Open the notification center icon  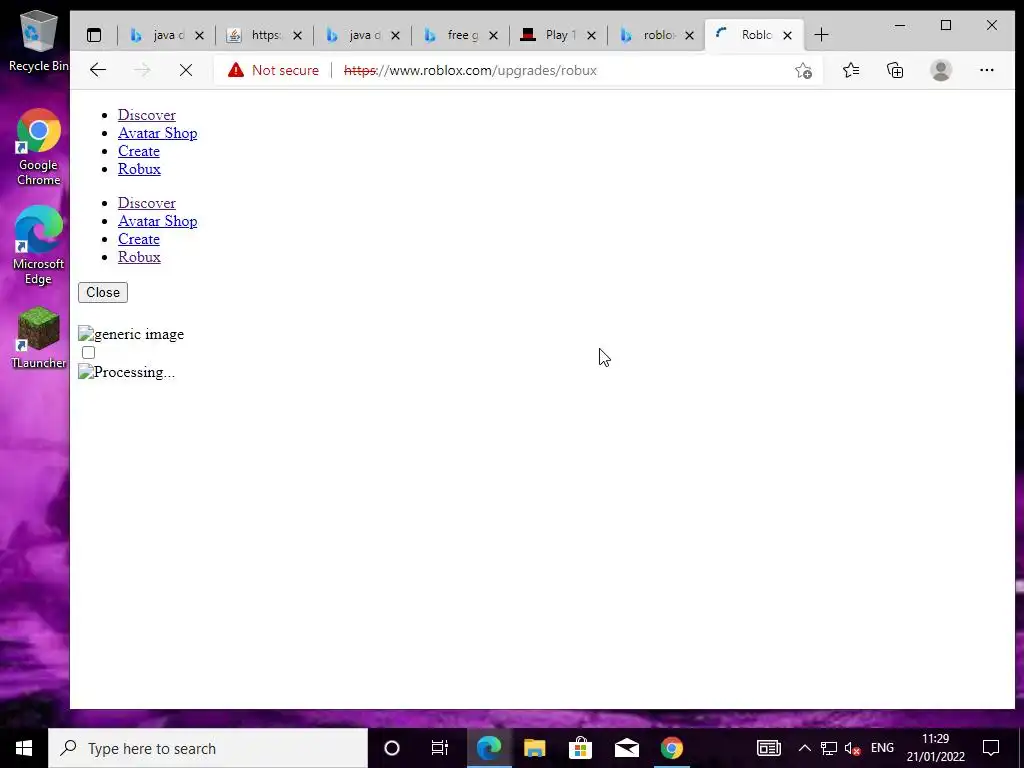[x=991, y=748]
